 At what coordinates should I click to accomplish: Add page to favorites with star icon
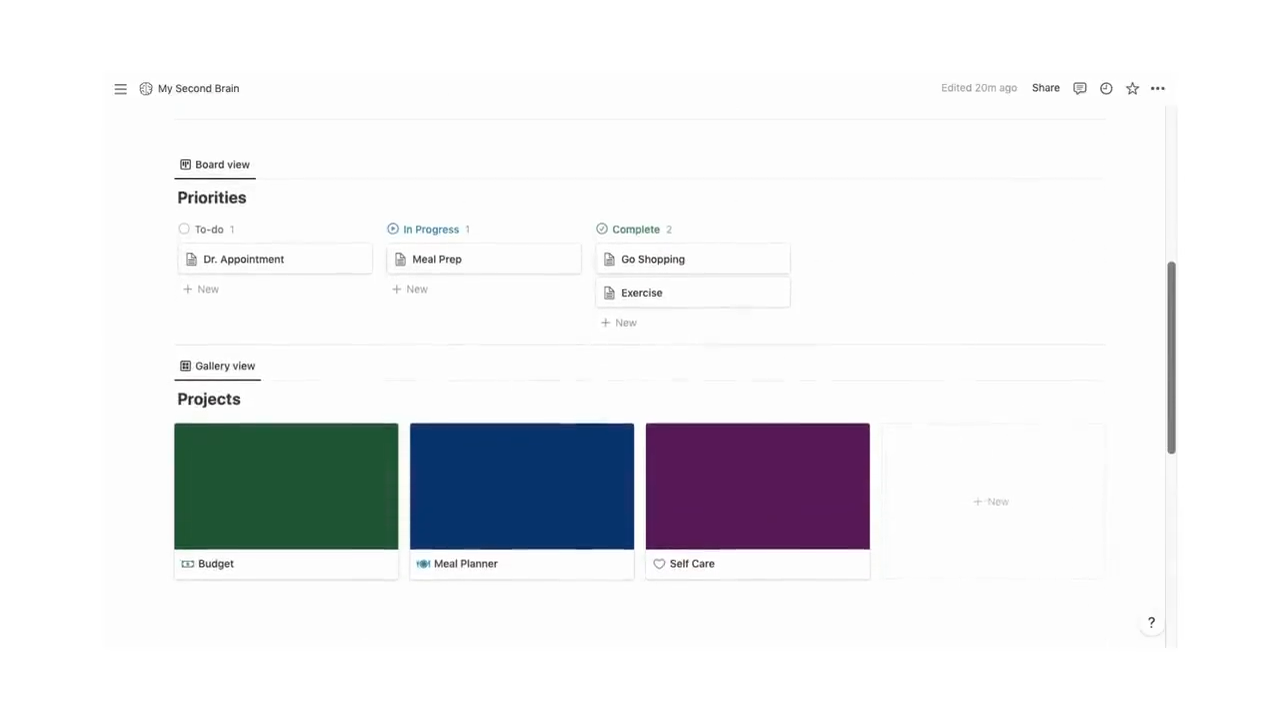point(1132,88)
